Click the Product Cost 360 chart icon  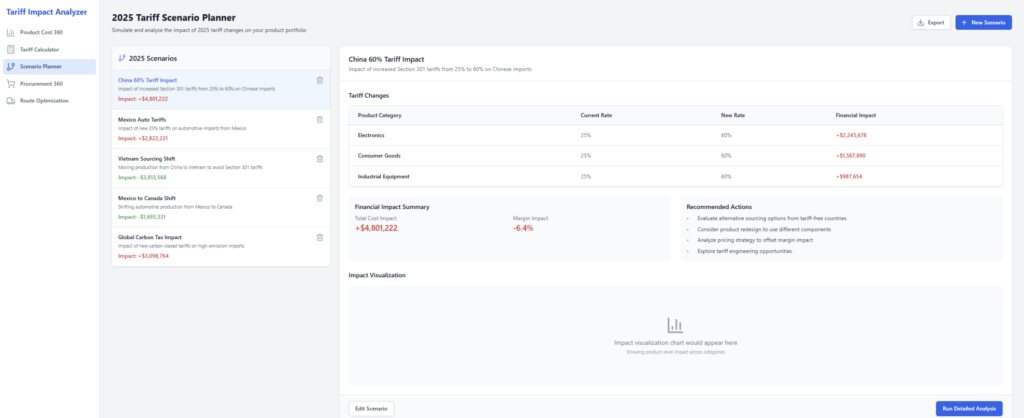(11, 32)
